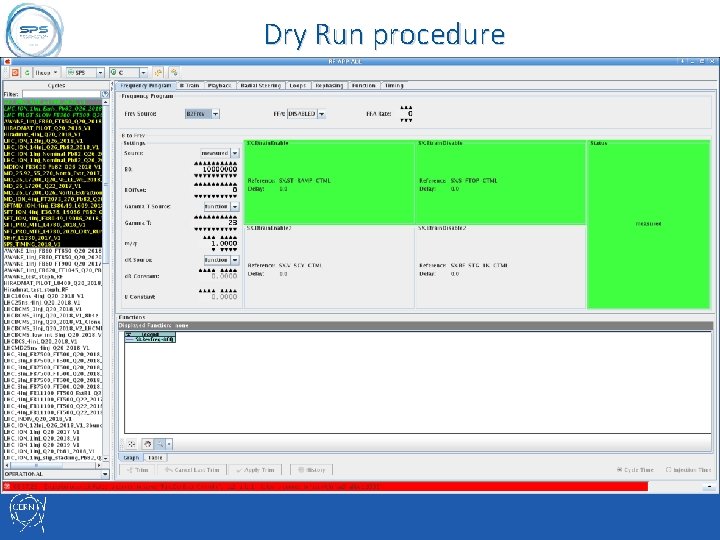The image size is (720, 540).
Task: Select the zoom magnifier tool below the graph
Action: [160, 444]
